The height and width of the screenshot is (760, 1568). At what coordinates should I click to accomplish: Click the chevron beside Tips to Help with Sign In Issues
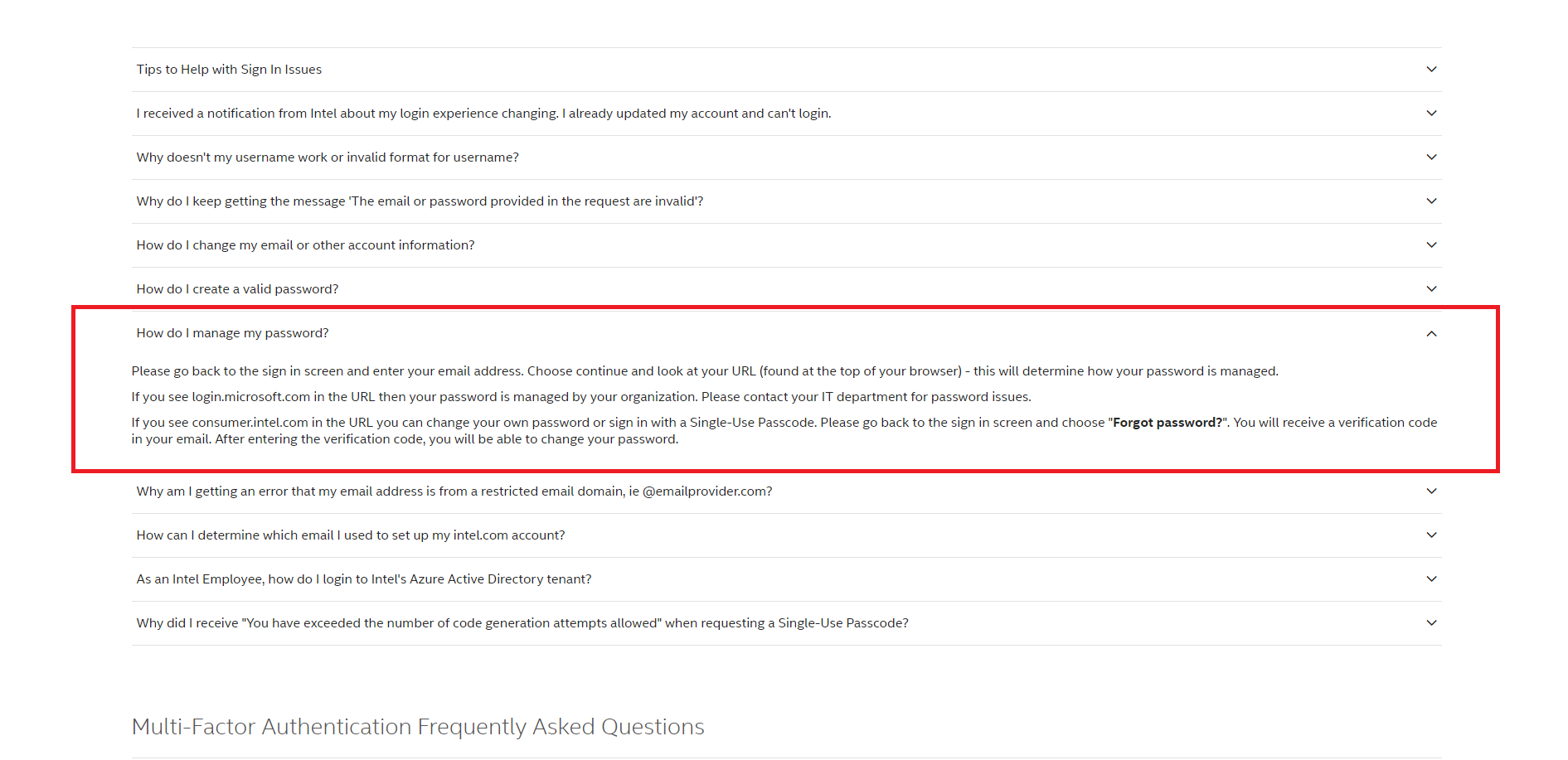click(x=1431, y=70)
